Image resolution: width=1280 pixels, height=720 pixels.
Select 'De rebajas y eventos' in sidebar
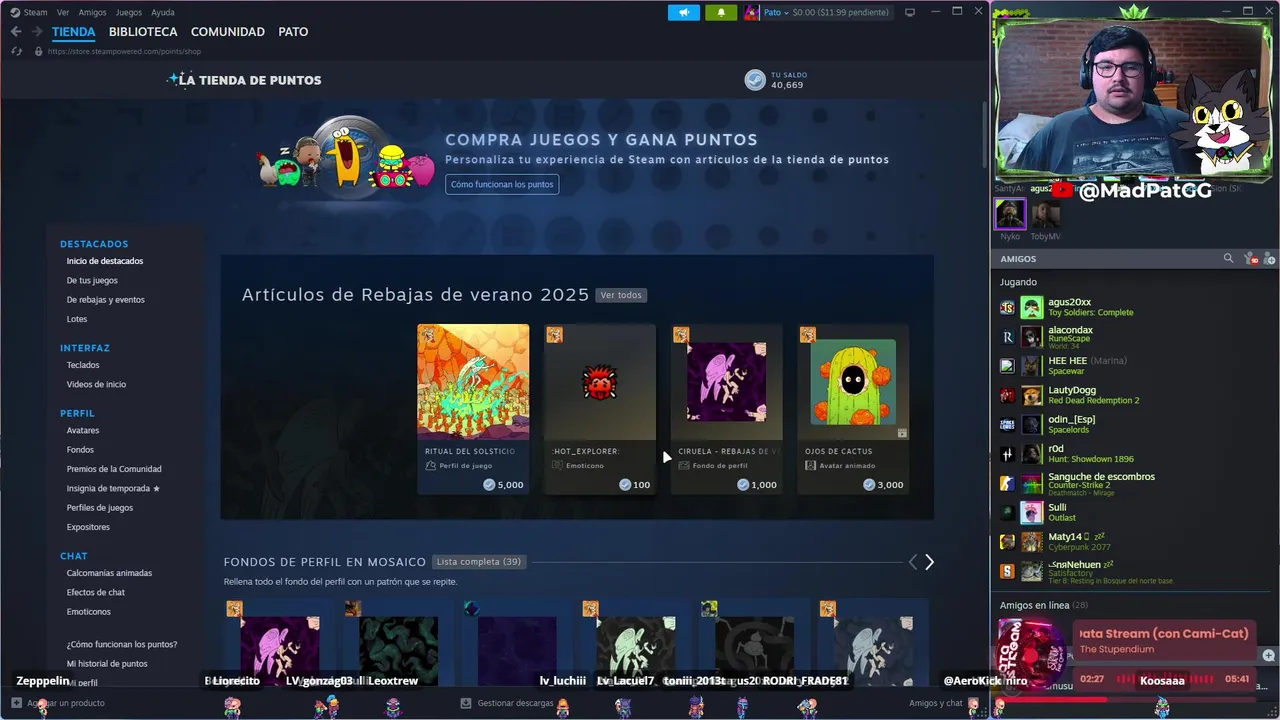[x=106, y=300]
